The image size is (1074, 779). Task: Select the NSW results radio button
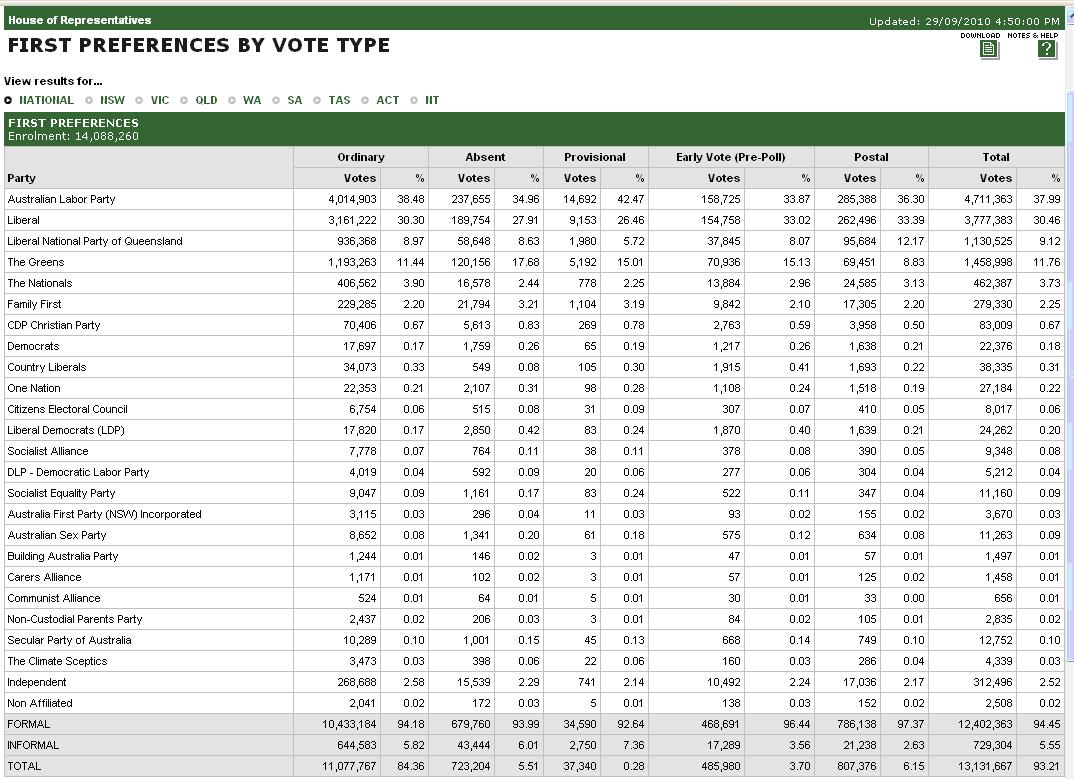(90, 100)
